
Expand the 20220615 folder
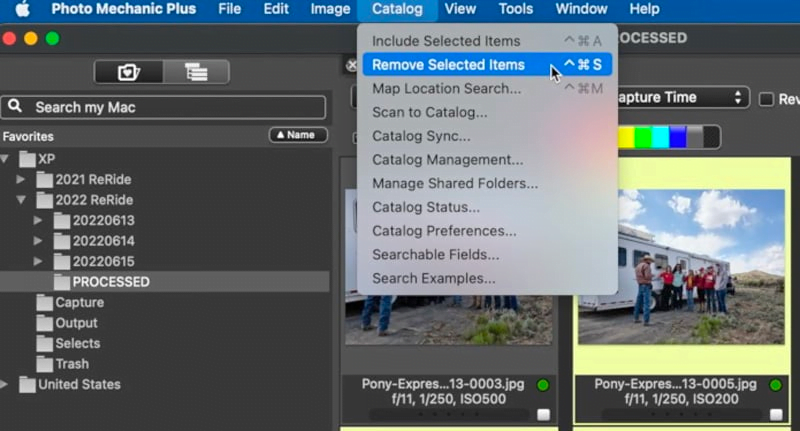point(38,261)
